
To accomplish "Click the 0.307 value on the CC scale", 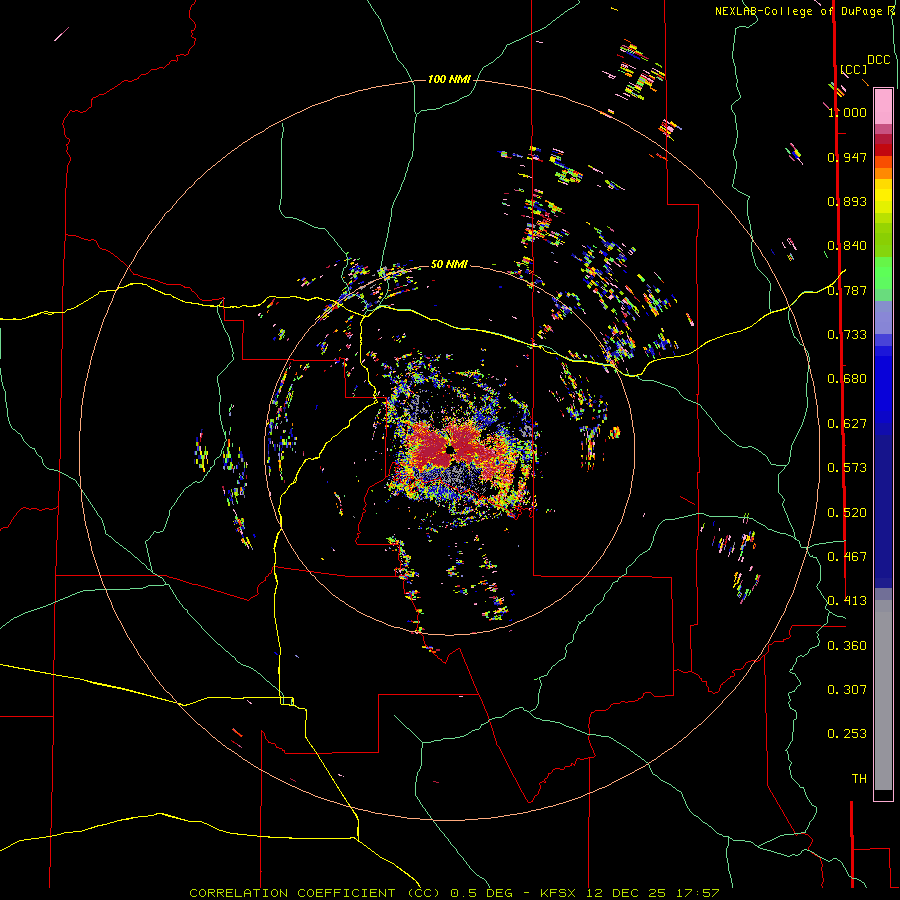I will coord(847,690).
